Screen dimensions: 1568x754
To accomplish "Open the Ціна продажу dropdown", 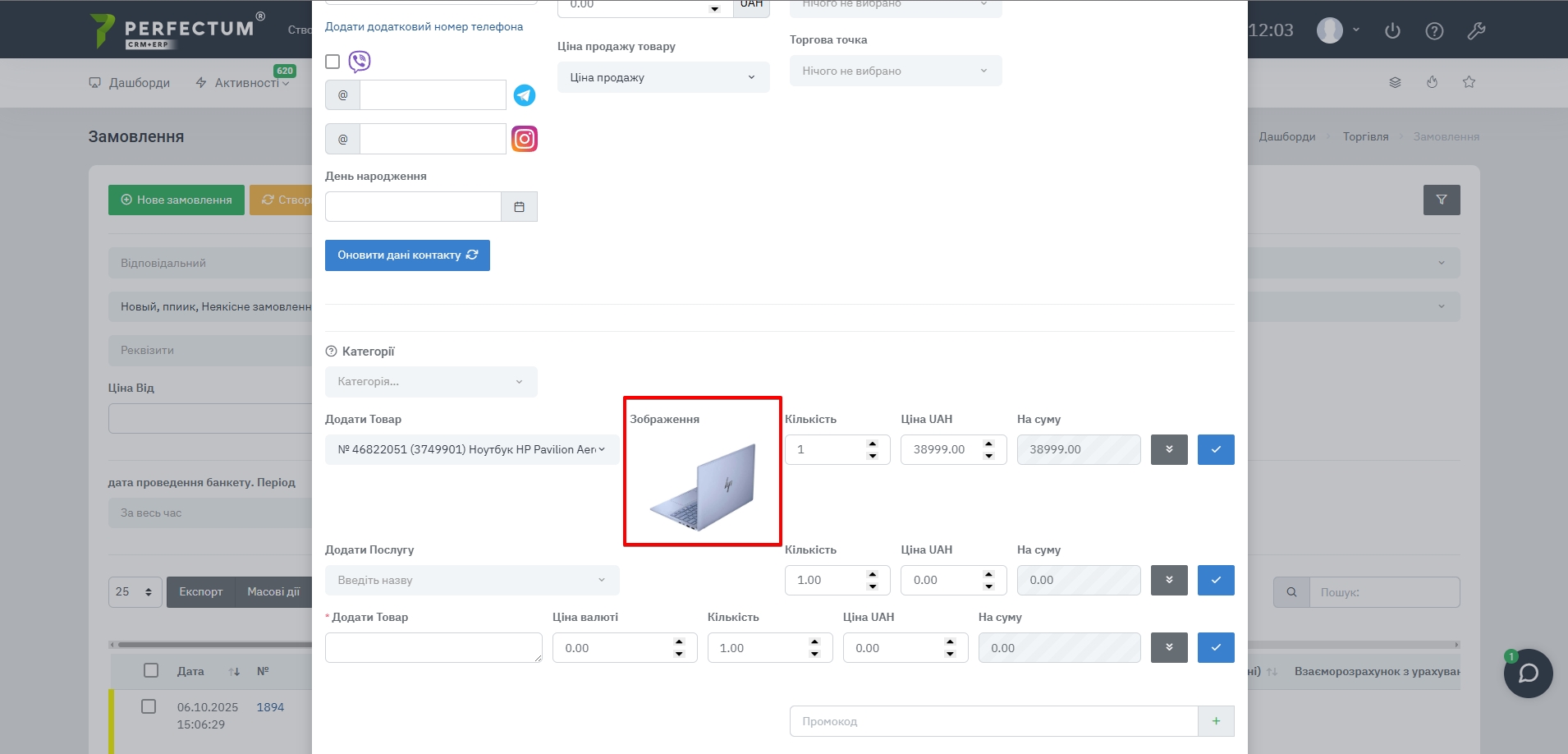I will click(663, 77).
